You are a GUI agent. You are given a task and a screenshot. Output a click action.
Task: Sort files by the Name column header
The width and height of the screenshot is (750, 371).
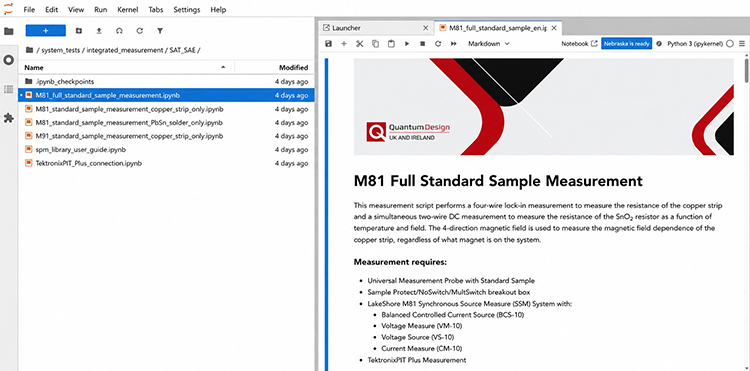point(126,67)
